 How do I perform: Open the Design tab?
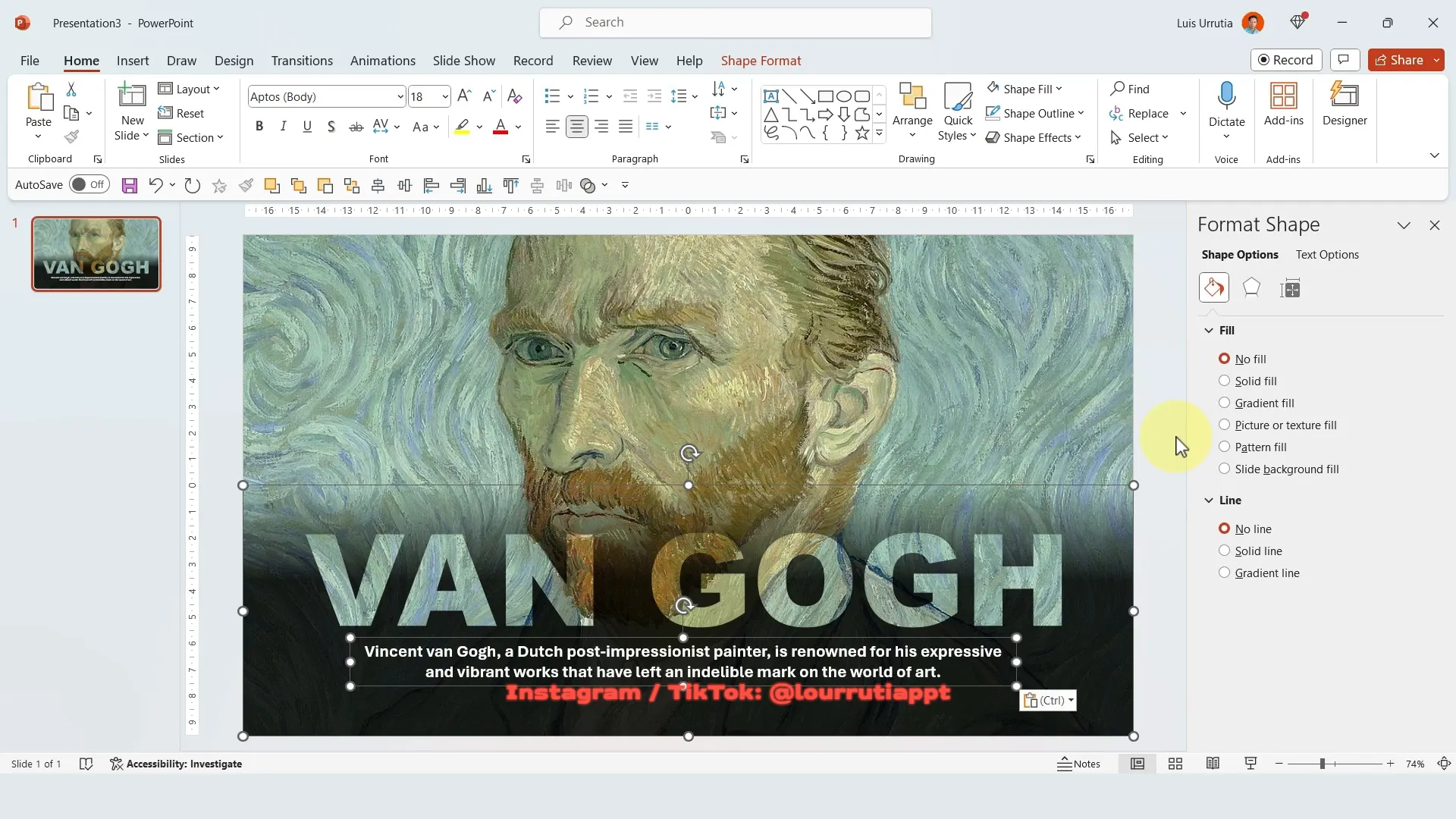[234, 61]
